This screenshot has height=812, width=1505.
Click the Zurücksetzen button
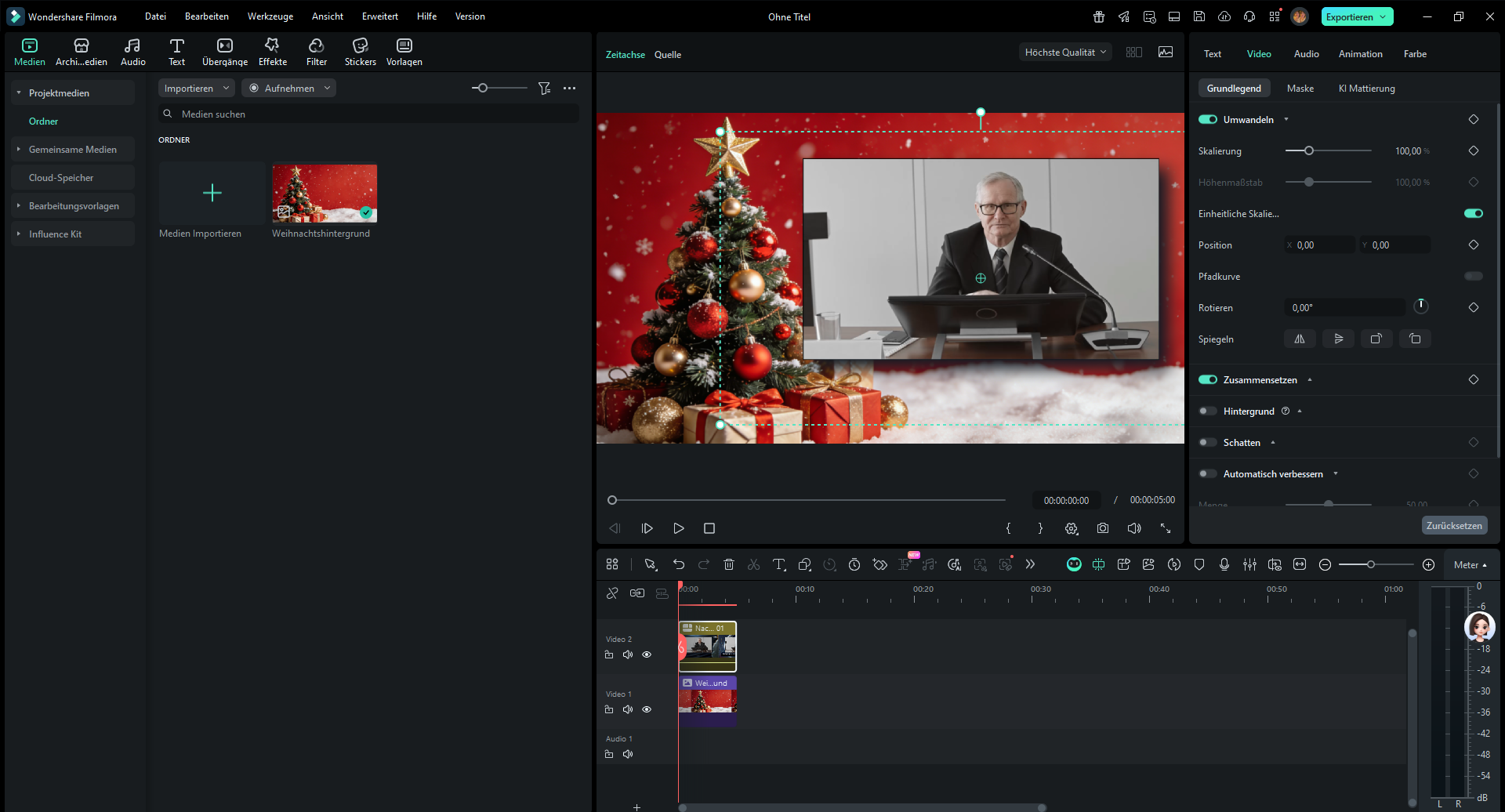(1453, 525)
